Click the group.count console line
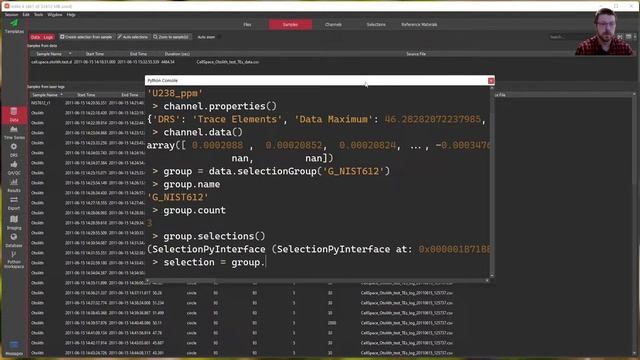 click(x=194, y=210)
